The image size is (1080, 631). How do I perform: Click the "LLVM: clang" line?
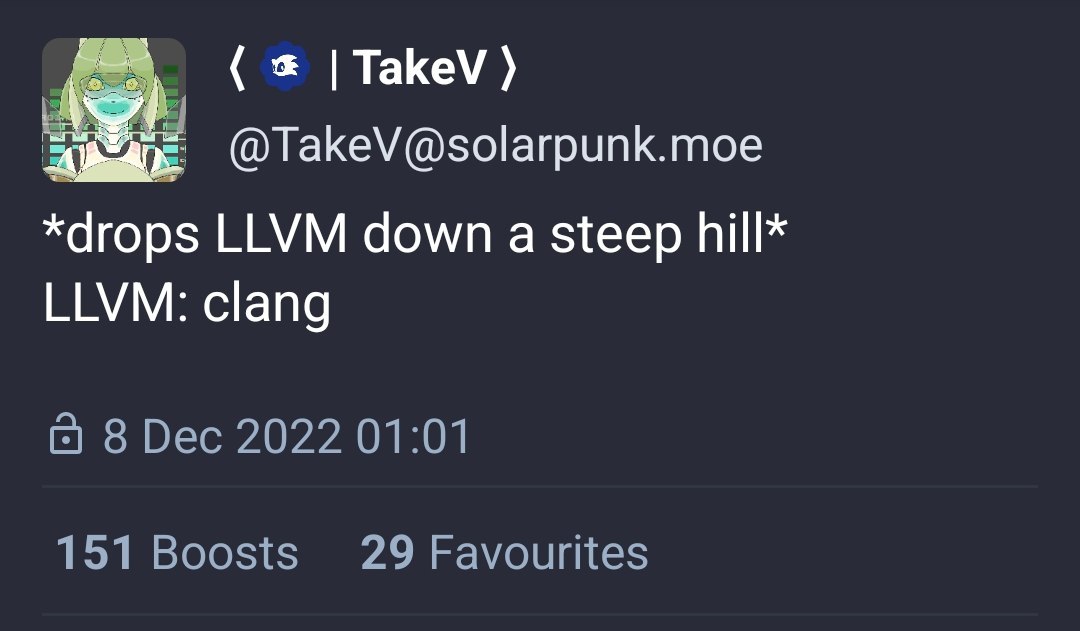187,302
